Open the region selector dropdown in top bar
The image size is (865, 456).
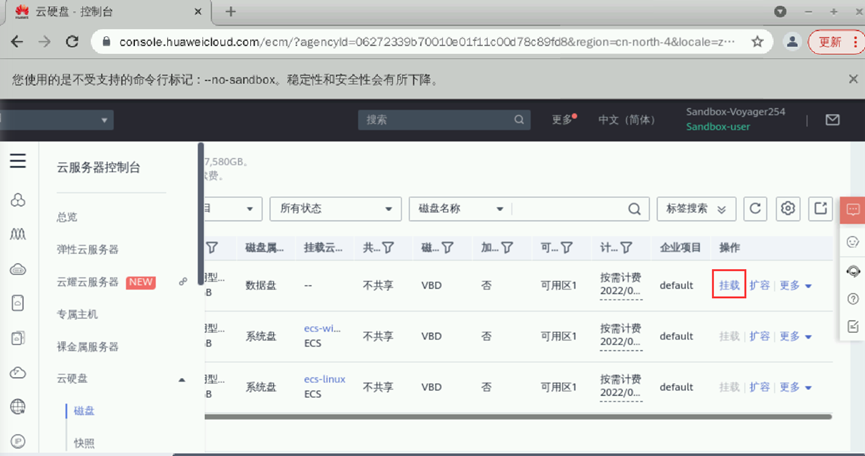tap(57, 120)
